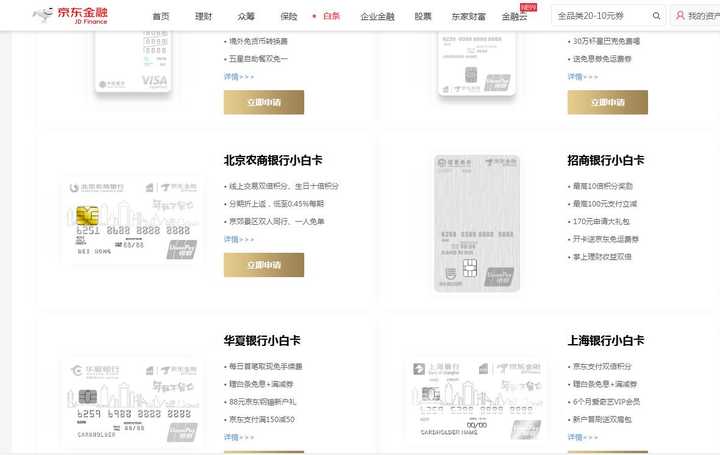Click the 掌上理财收益双倍 bullet text

tap(602, 257)
